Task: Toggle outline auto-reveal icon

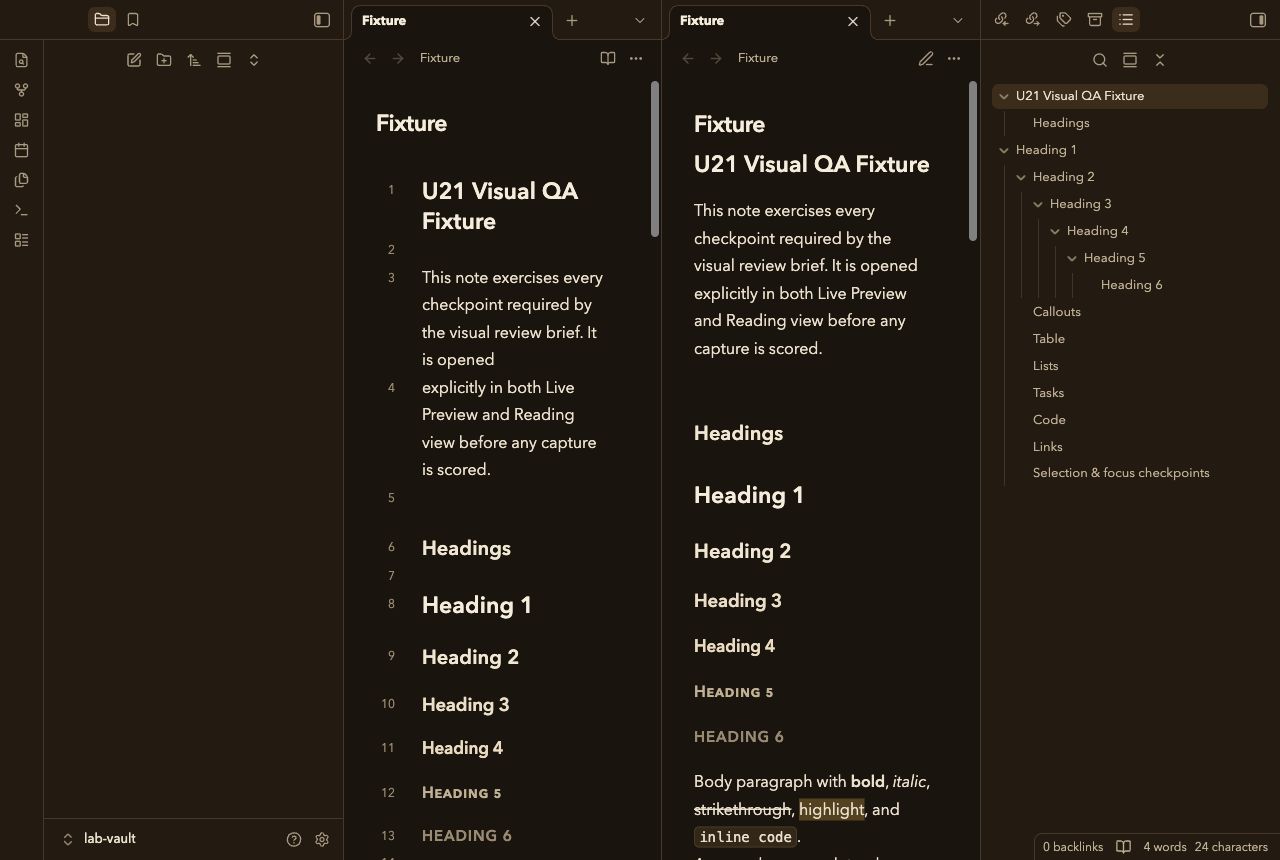Action: pyautogui.click(x=1130, y=60)
